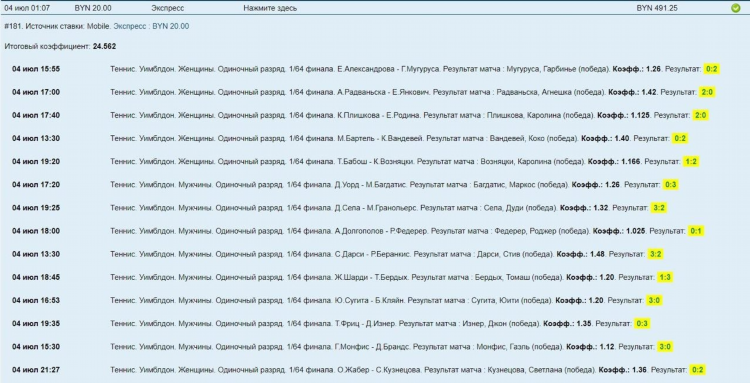
Task: Click result 1:2 of Бабош - Возняцки match
Action: tap(691, 162)
